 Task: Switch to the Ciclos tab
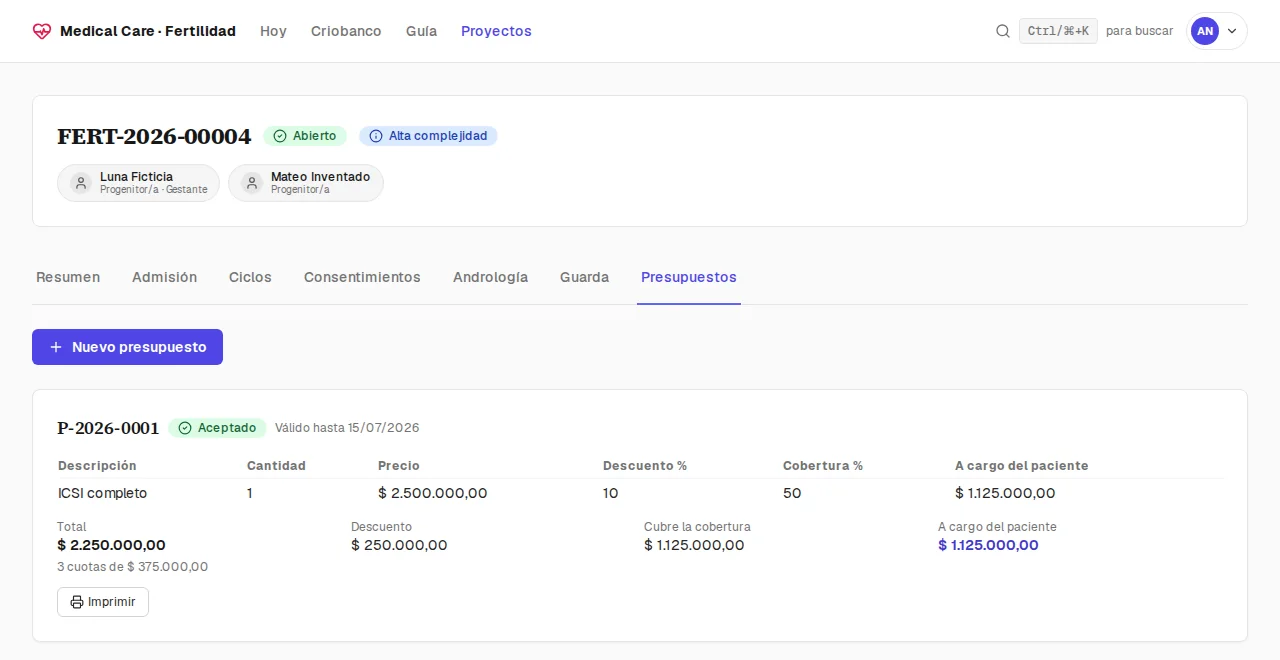(250, 277)
